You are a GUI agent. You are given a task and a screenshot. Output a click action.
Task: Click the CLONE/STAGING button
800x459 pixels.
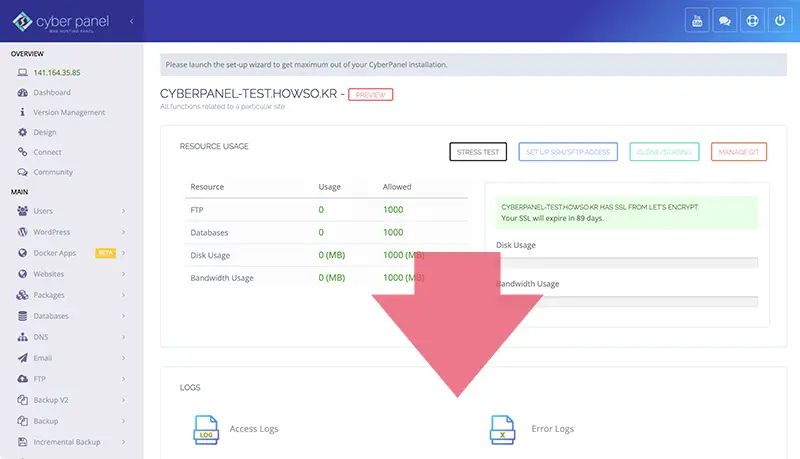[x=664, y=151]
